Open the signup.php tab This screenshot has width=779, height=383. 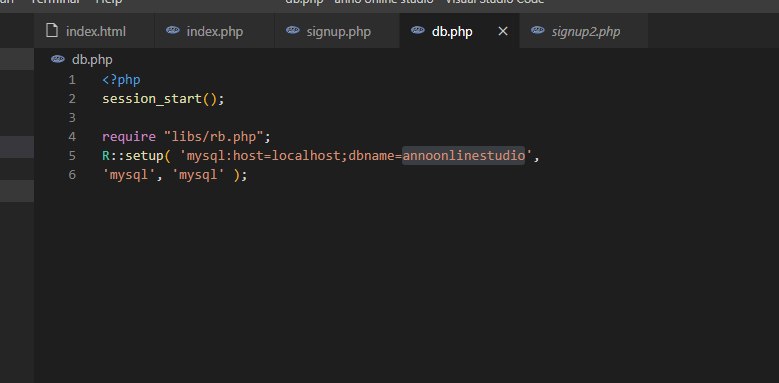[x=337, y=31]
